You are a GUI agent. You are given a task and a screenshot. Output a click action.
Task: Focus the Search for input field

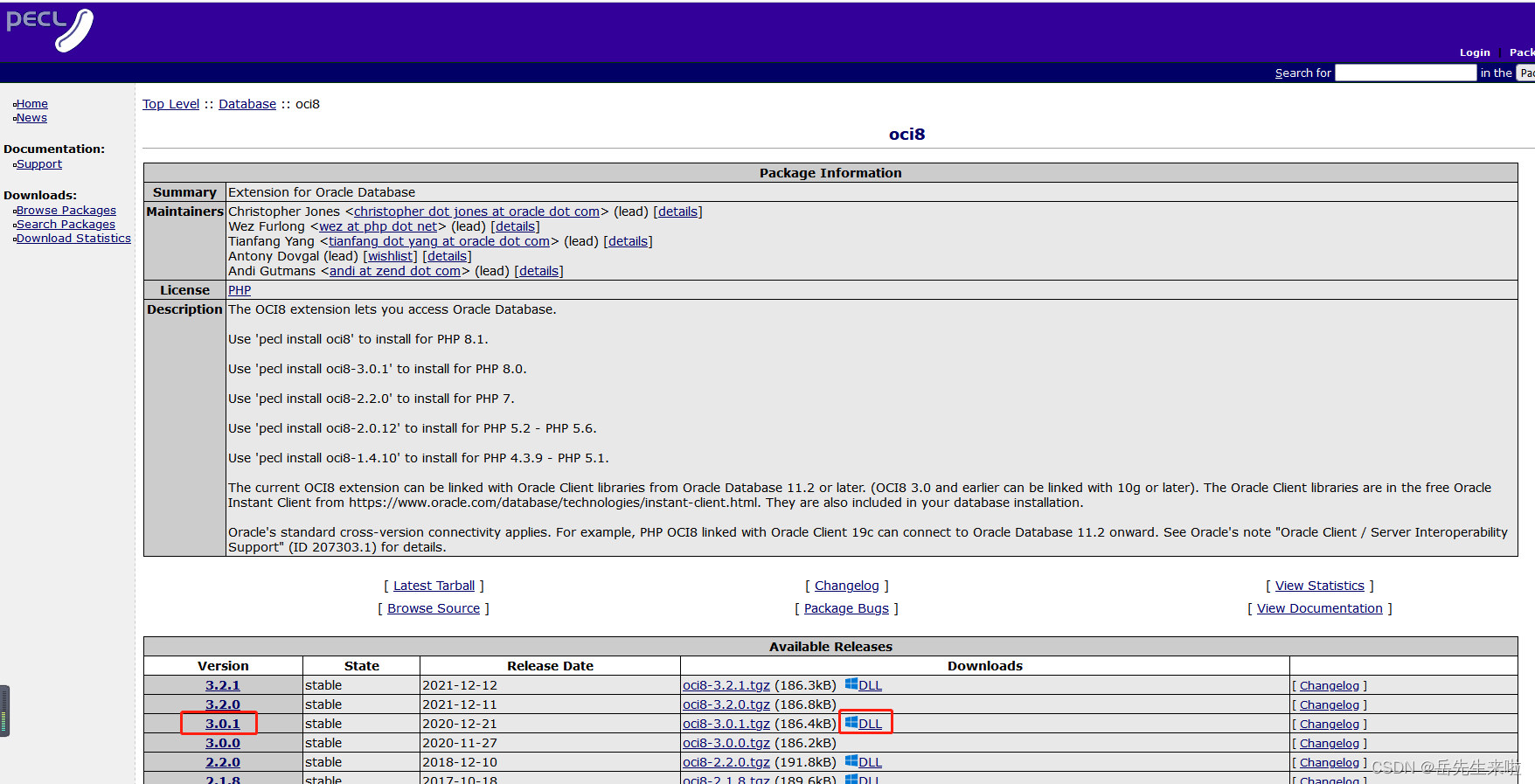1406,73
